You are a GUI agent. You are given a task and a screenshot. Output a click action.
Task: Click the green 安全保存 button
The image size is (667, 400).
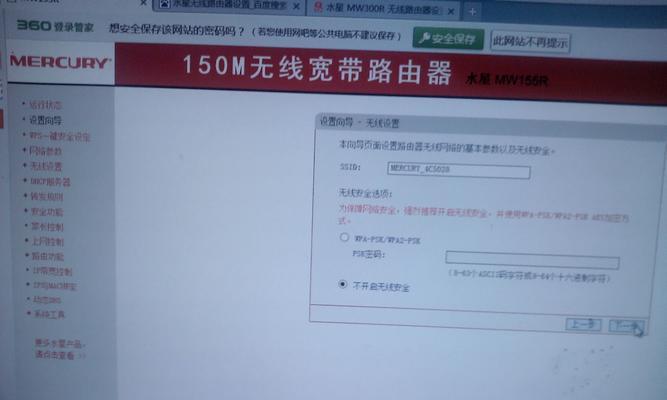click(x=448, y=39)
